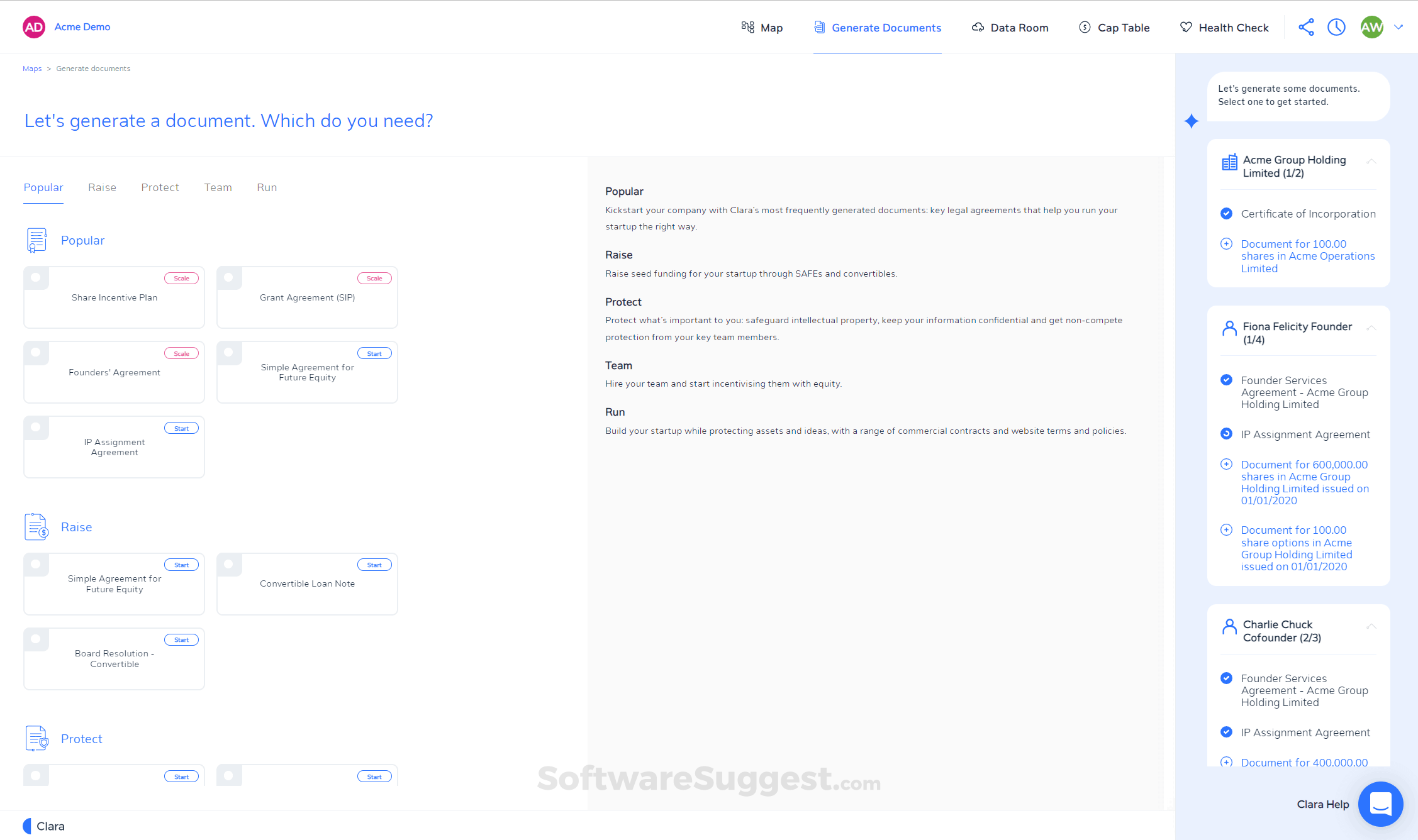
Task: Collapse the Charlie Chuck Cofounder section
Action: click(1371, 626)
